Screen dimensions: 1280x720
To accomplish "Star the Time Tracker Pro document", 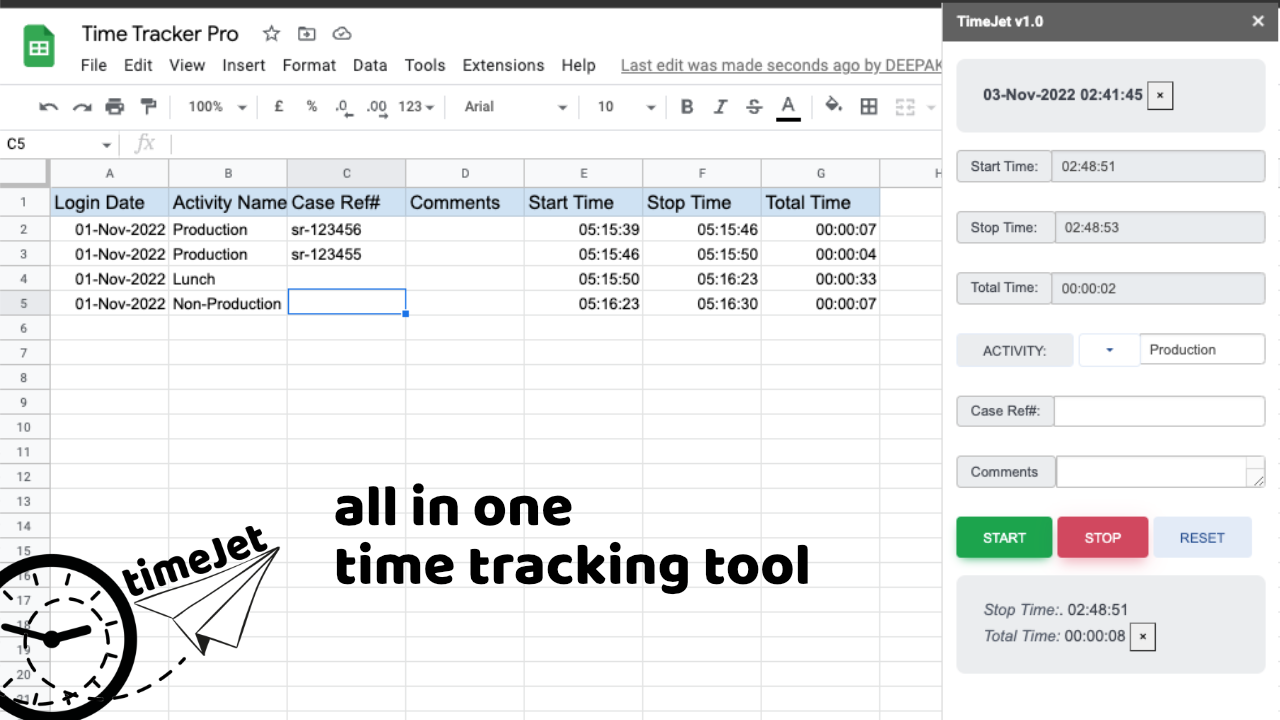I will (271, 34).
